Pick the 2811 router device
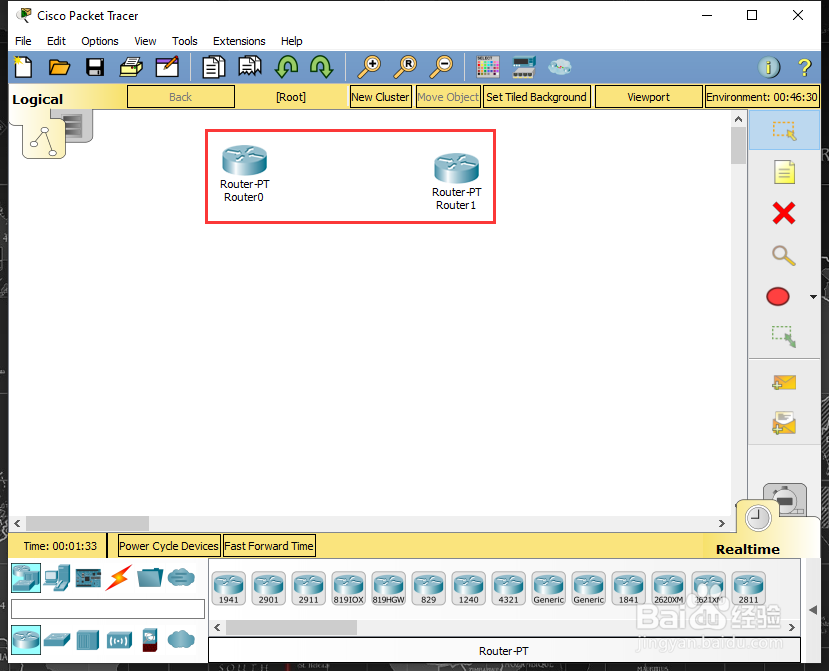 tap(749, 589)
